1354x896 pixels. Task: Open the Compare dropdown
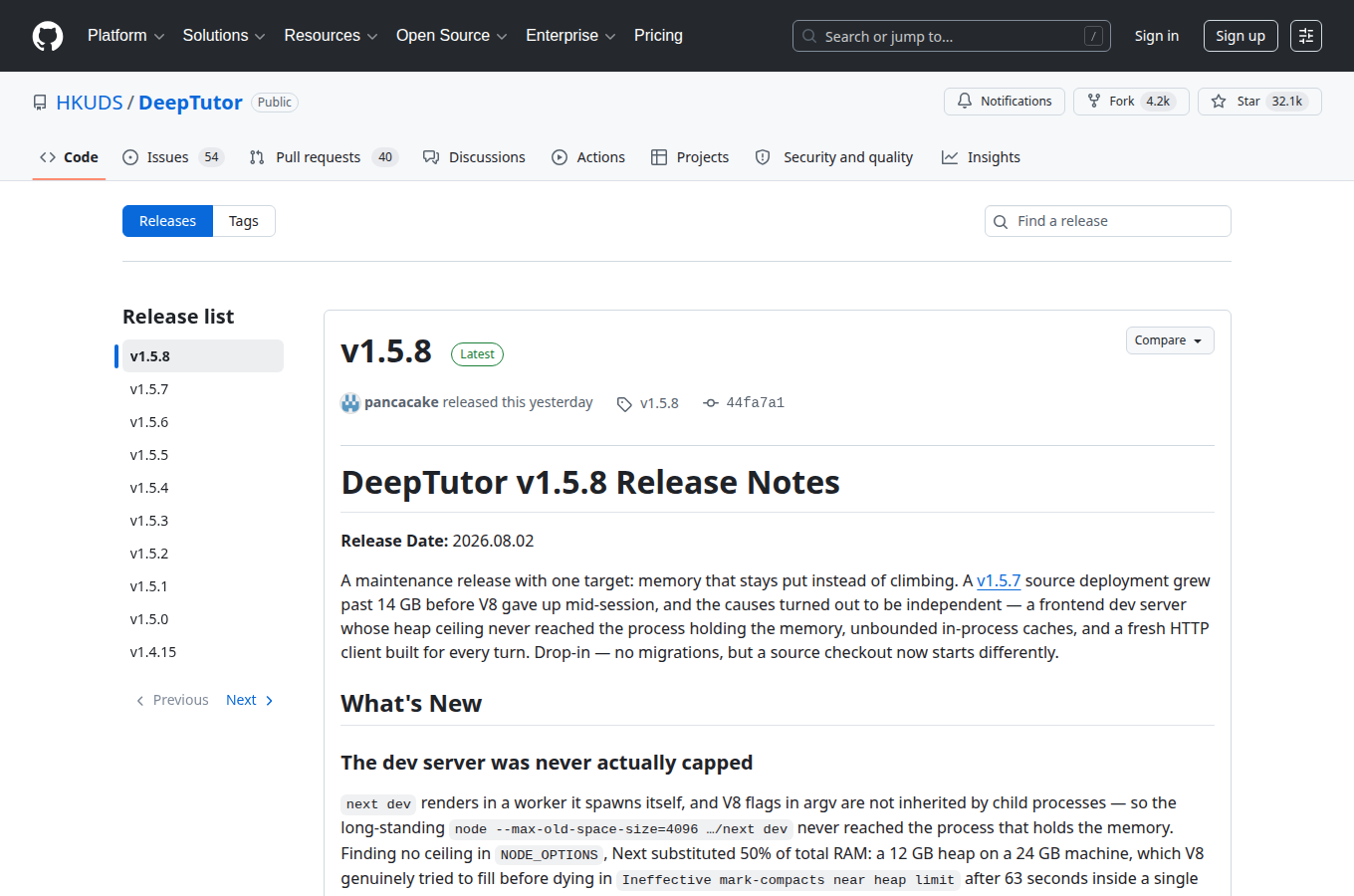tap(1170, 340)
